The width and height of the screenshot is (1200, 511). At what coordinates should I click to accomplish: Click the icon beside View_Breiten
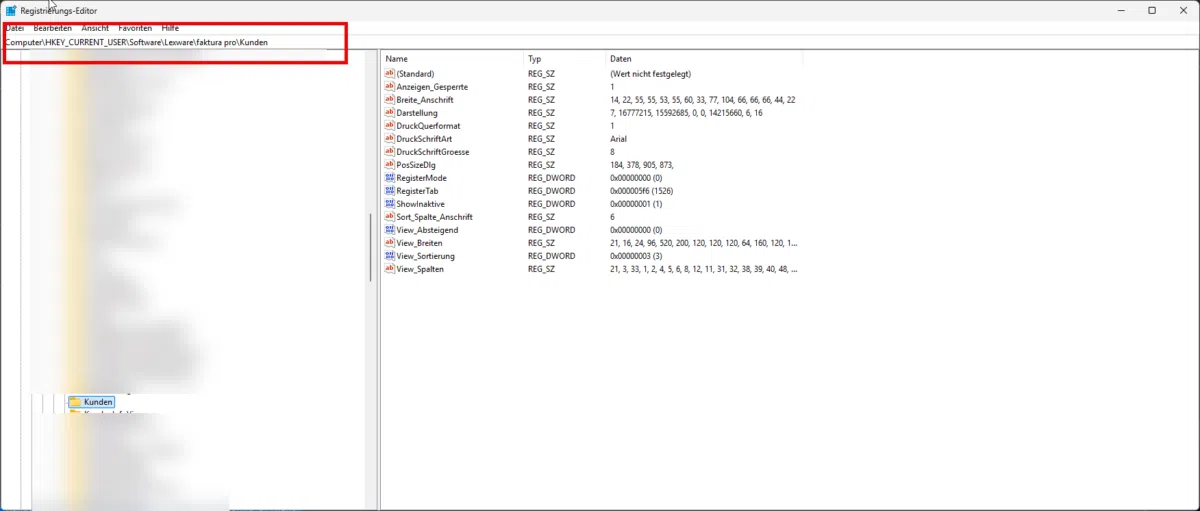click(390, 243)
